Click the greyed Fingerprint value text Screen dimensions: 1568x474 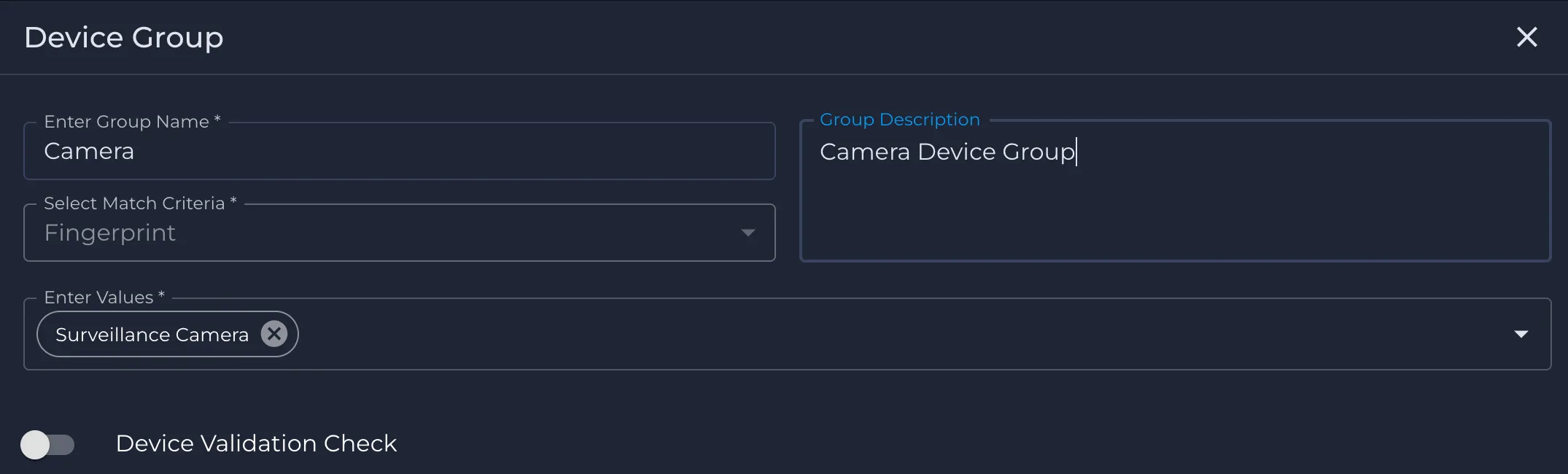(x=110, y=233)
